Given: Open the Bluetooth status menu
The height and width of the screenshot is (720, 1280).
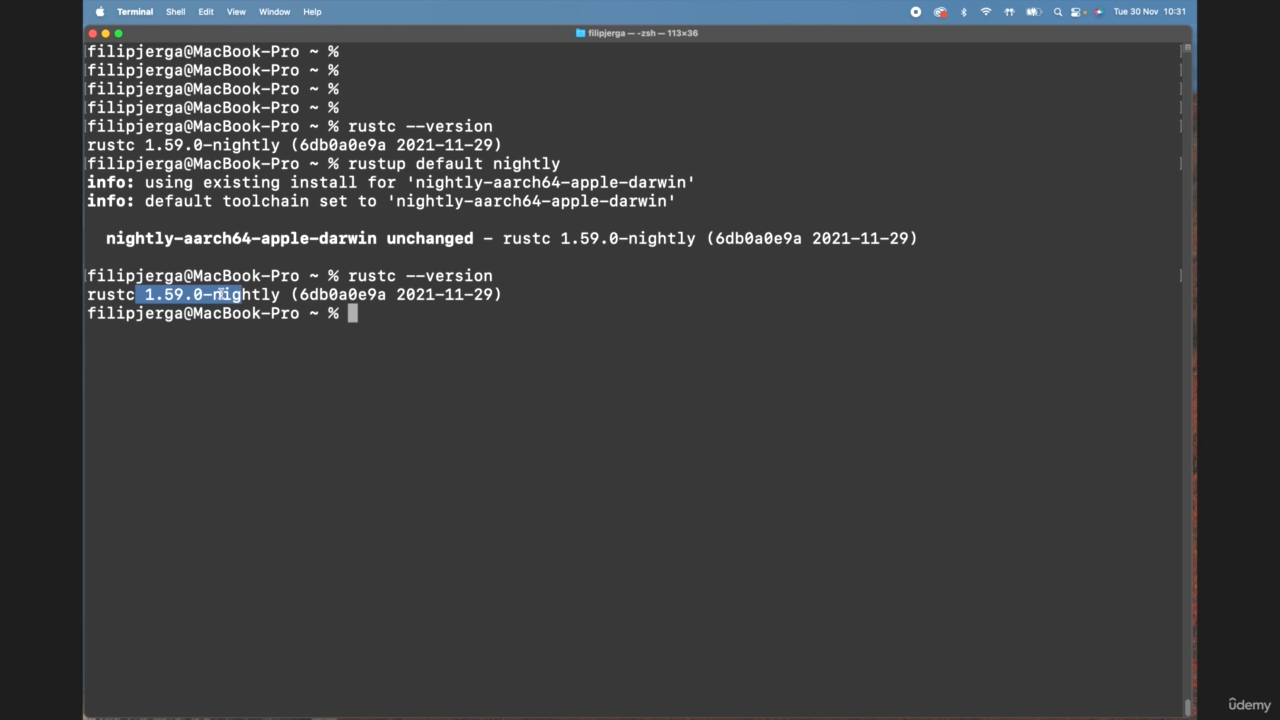Looking at the screenshot, I should click(x=964, y=12).
